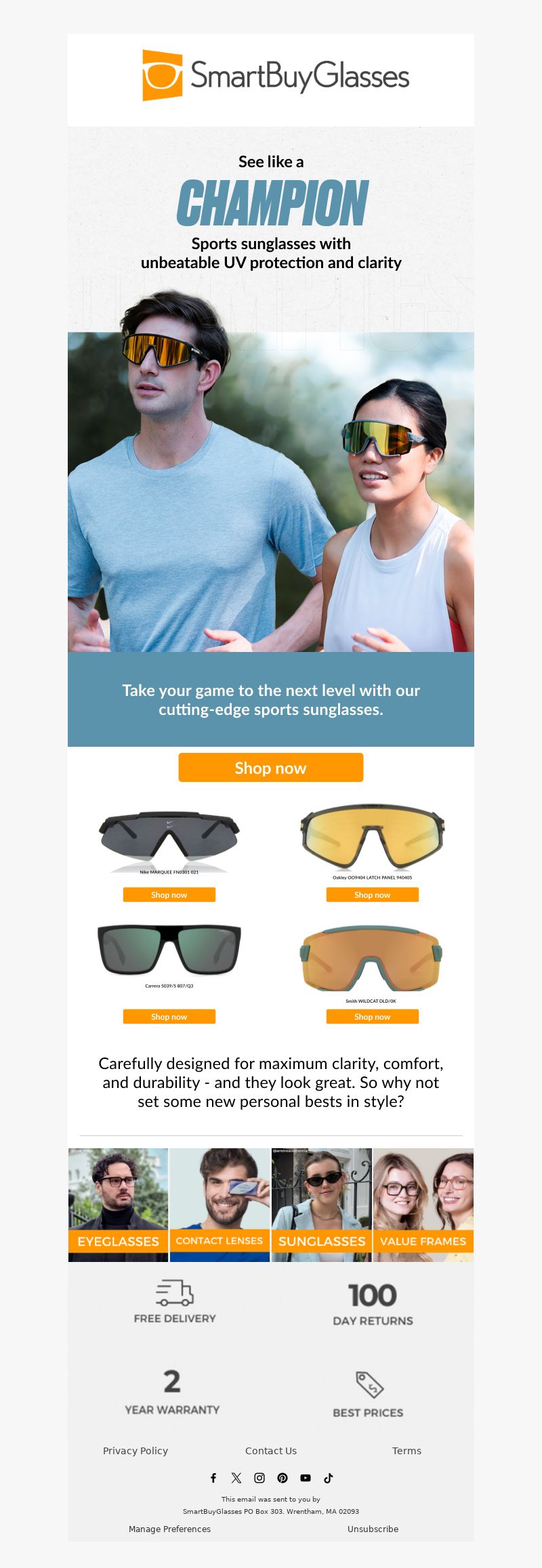Click the free delivery truck icon

coord(175,1292)
